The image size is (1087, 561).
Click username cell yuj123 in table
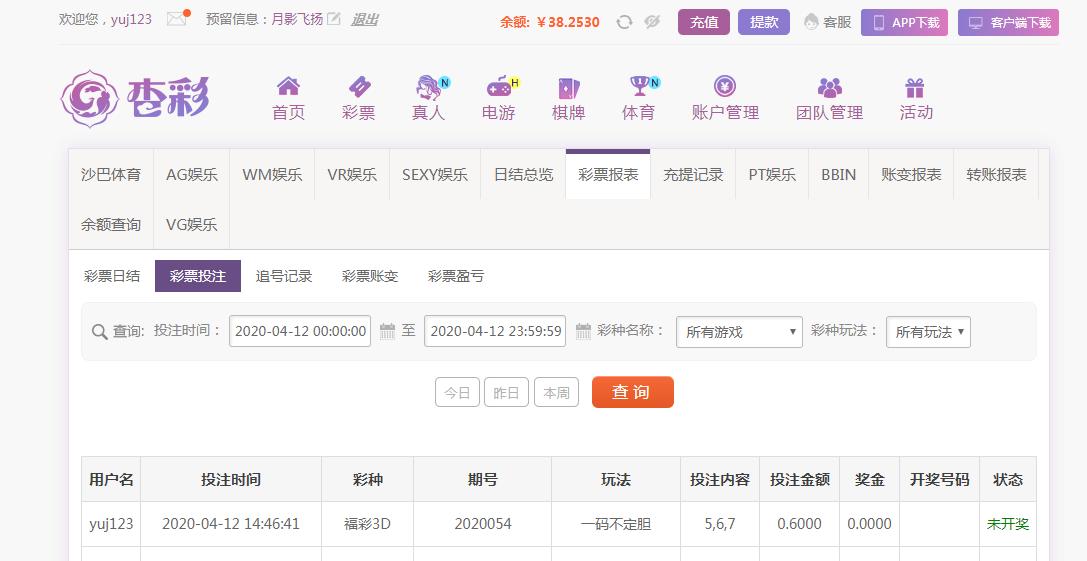pos(112,524)
